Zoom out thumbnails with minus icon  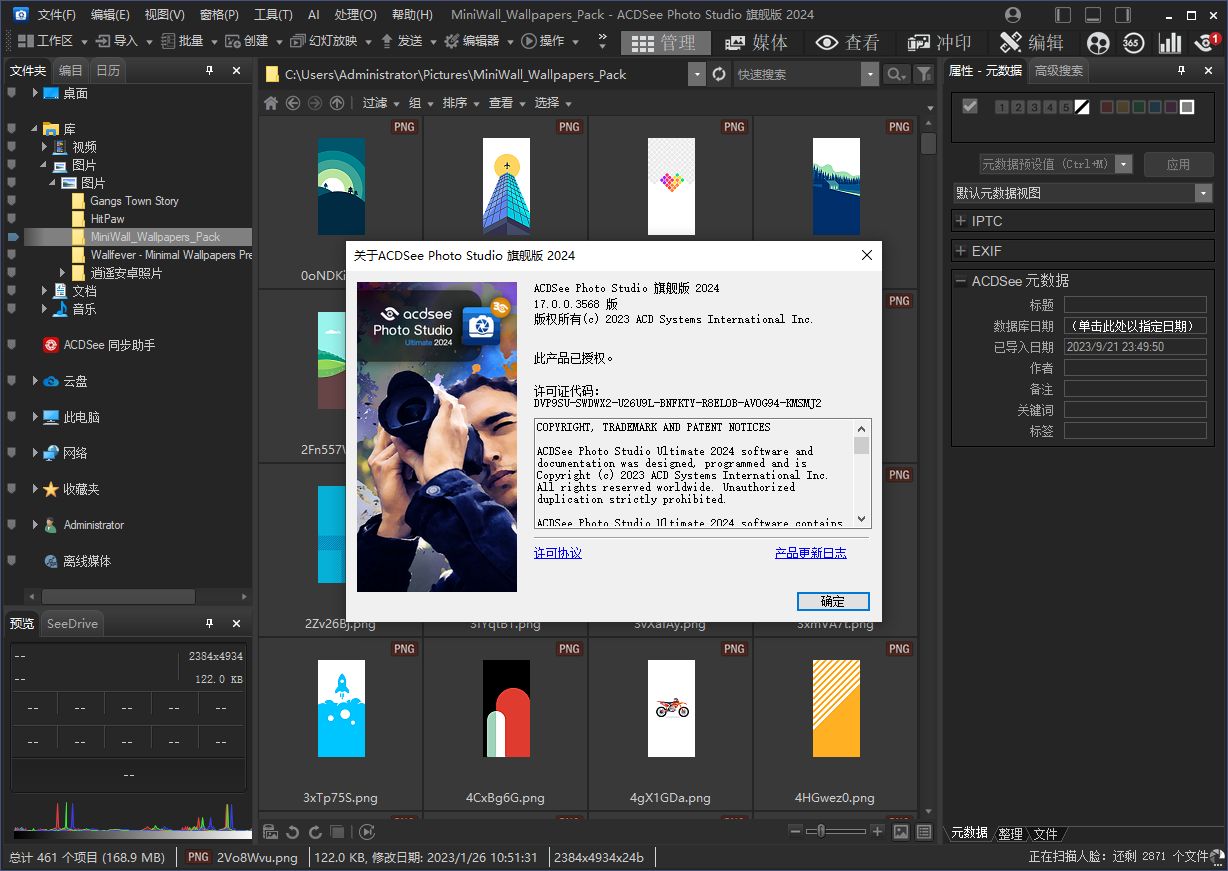(795, 831)
